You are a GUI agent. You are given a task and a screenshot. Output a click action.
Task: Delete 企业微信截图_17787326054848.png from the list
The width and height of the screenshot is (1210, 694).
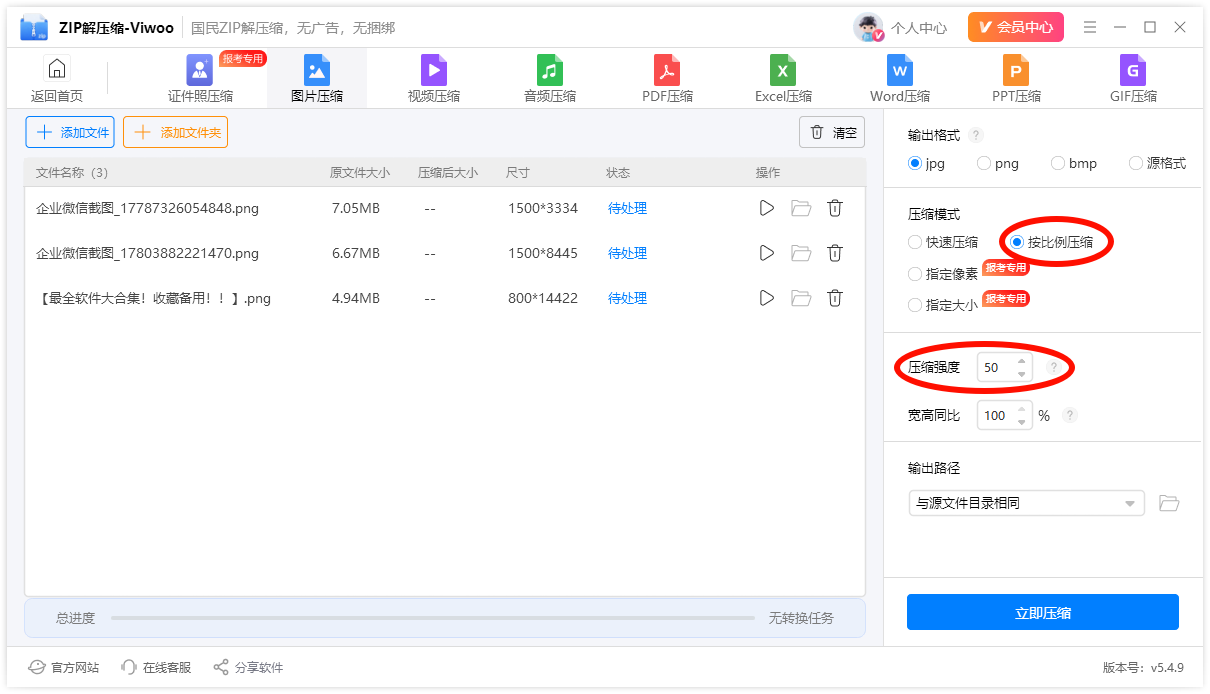pos(835,208)
